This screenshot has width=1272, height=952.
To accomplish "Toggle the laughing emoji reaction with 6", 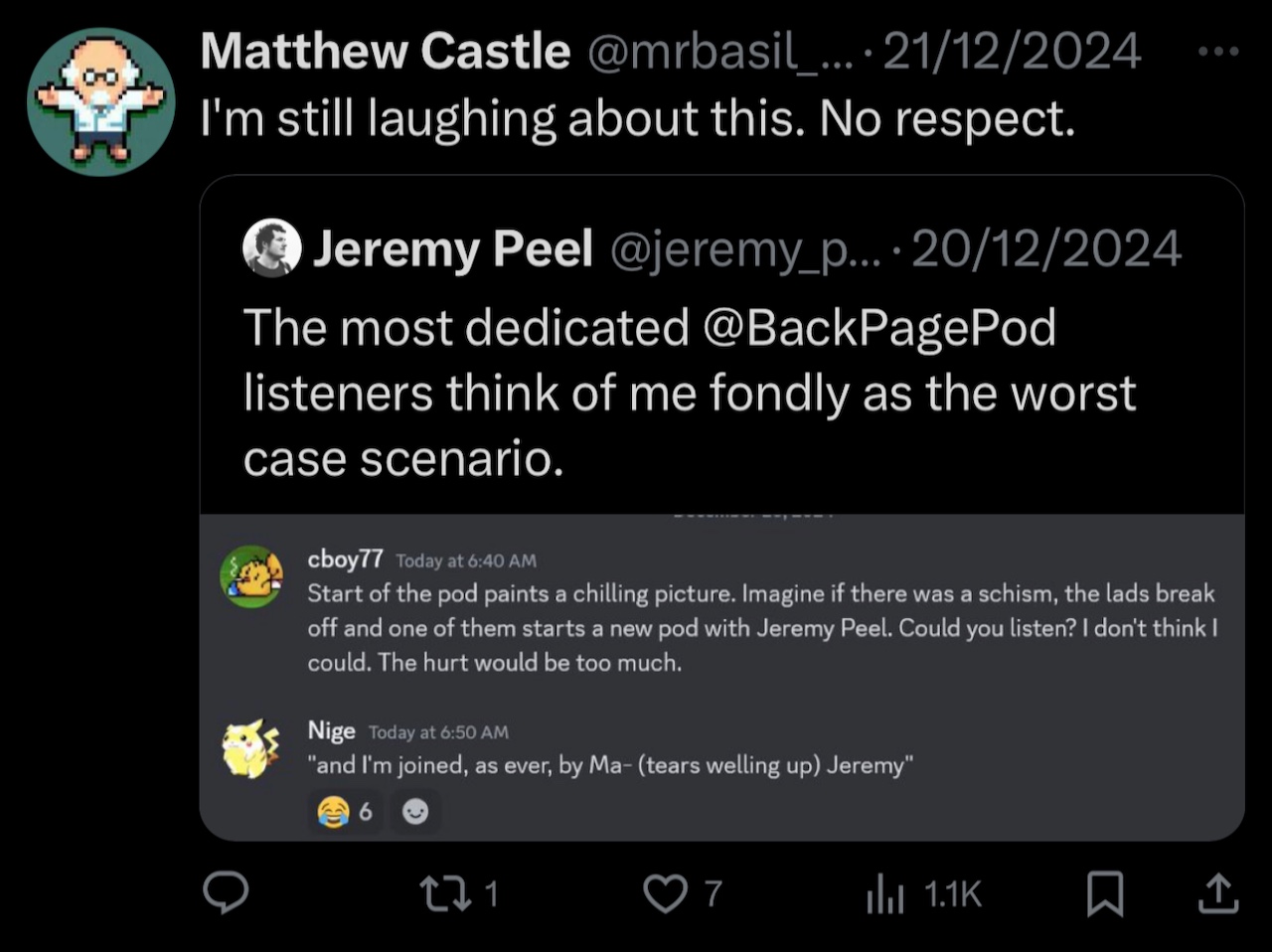I will [x=346, y=812].
